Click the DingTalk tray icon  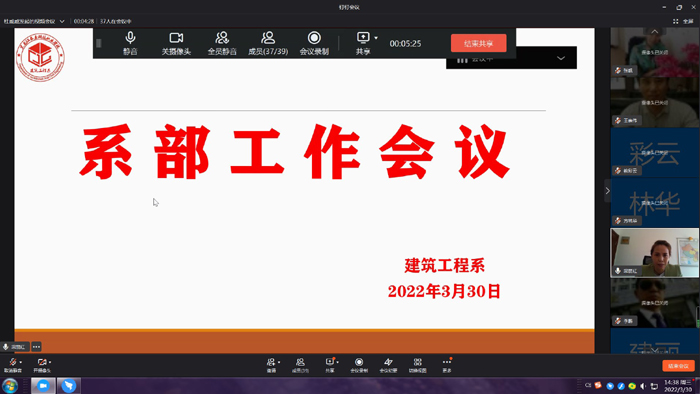(610, 386)
